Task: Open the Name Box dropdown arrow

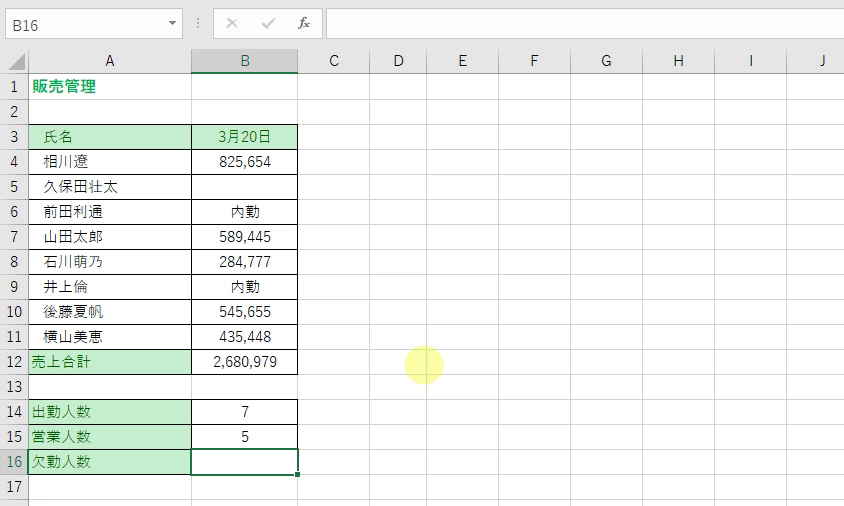Action: [173, 23]
